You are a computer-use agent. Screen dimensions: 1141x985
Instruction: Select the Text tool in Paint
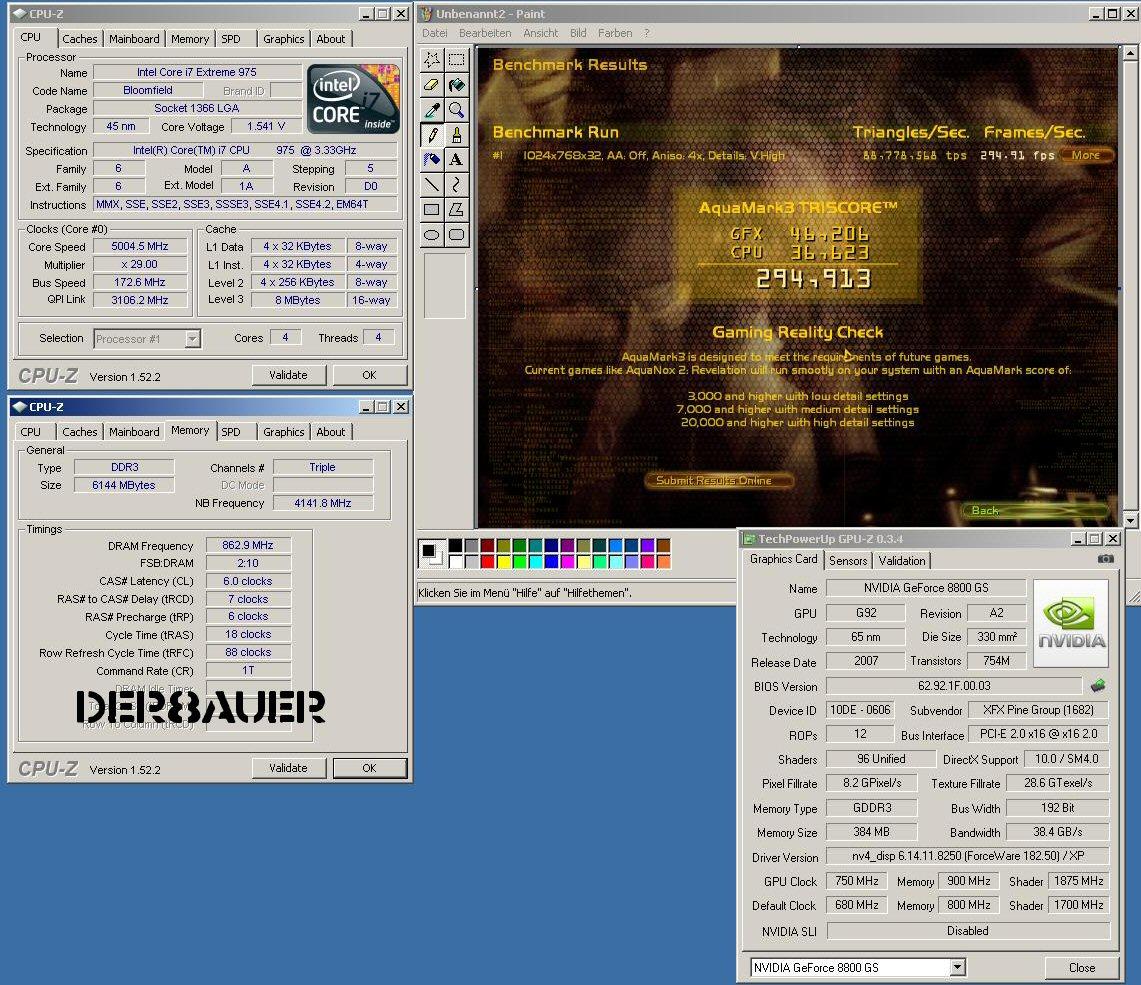[x=456, y=159]
